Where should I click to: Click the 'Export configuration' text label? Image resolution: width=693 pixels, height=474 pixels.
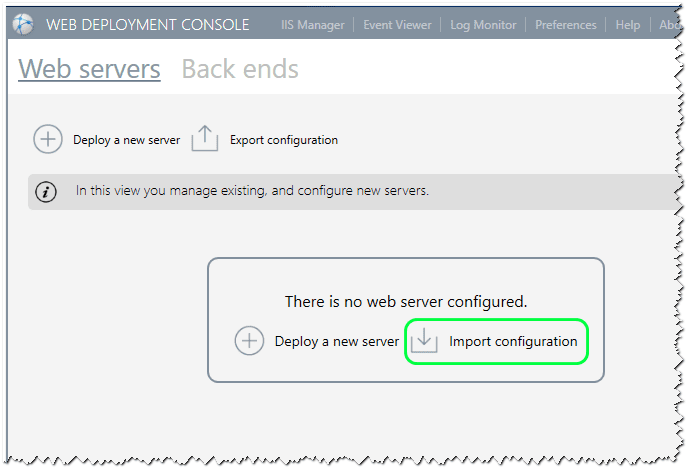(284, 140)
